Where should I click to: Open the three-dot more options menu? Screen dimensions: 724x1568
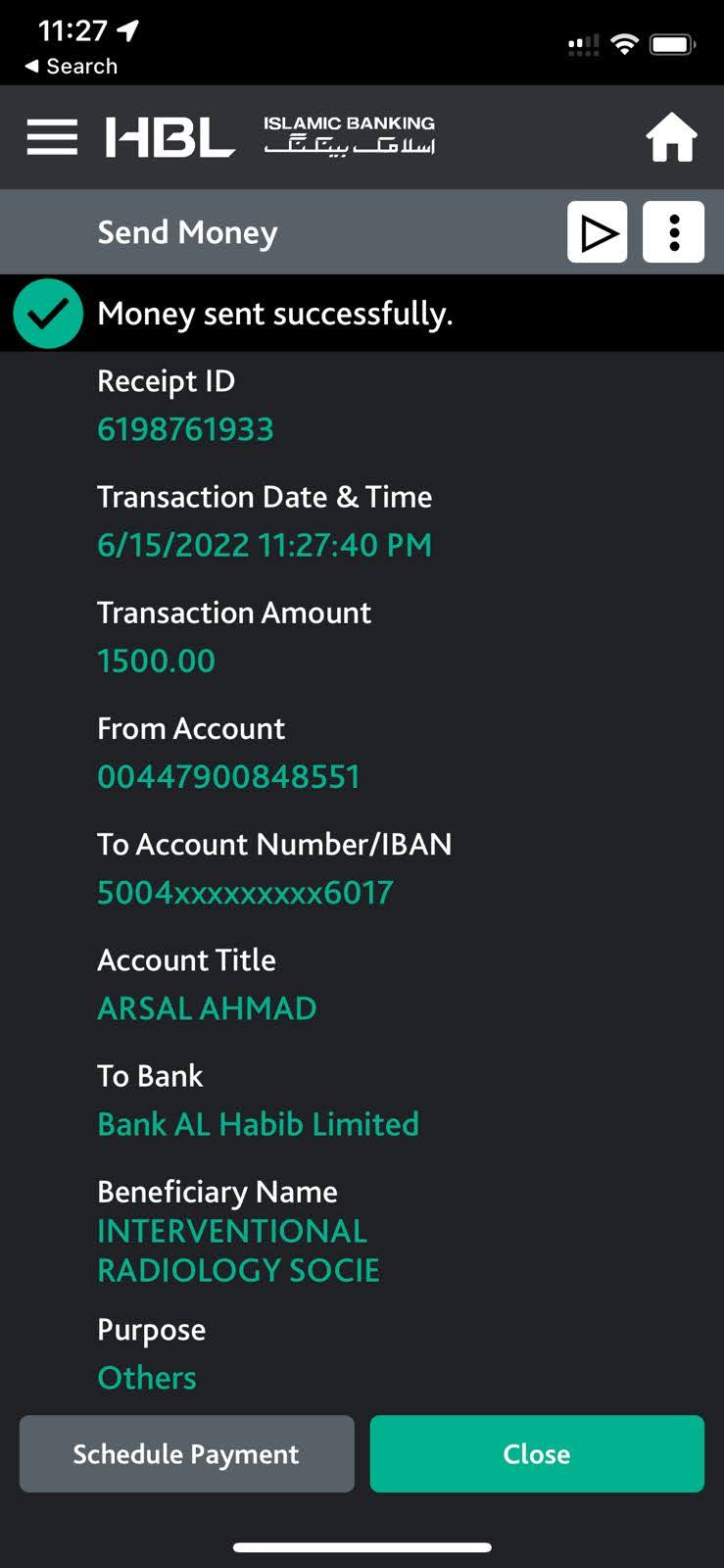click(x=673, y=232)
